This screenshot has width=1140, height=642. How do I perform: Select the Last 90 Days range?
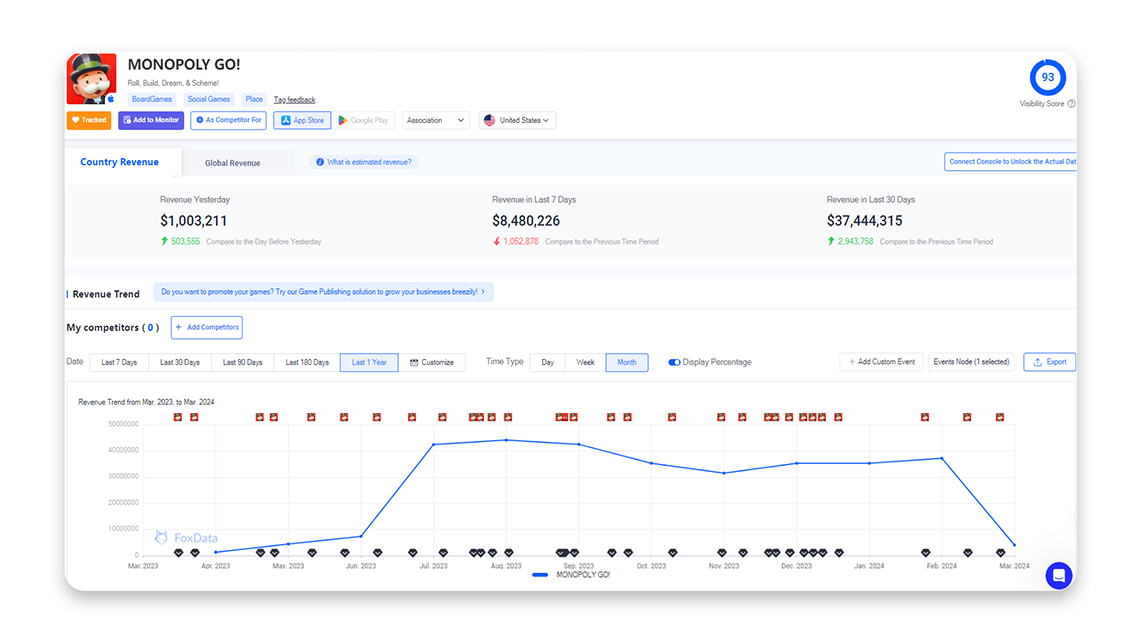(242, 362)
